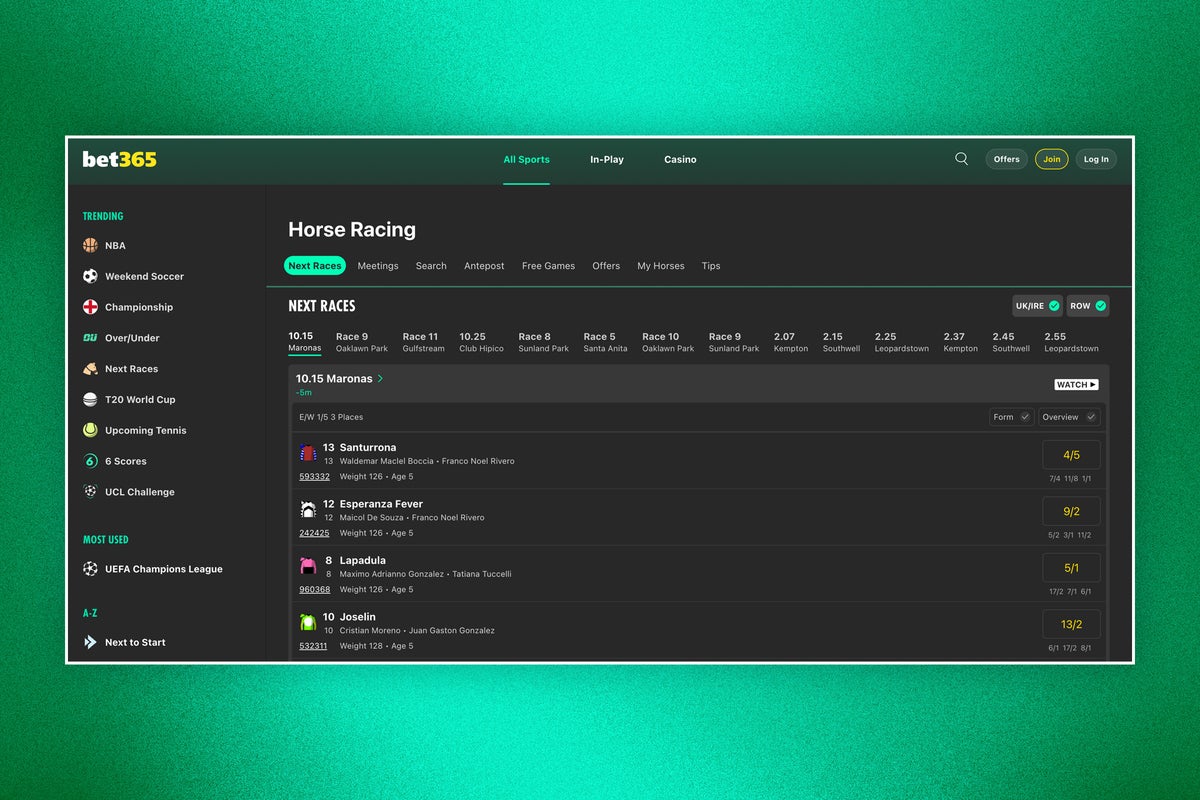This screenshot has width=1200, height=800.
Task: Select the 6 Scores icon
Action: coord(91,461)
